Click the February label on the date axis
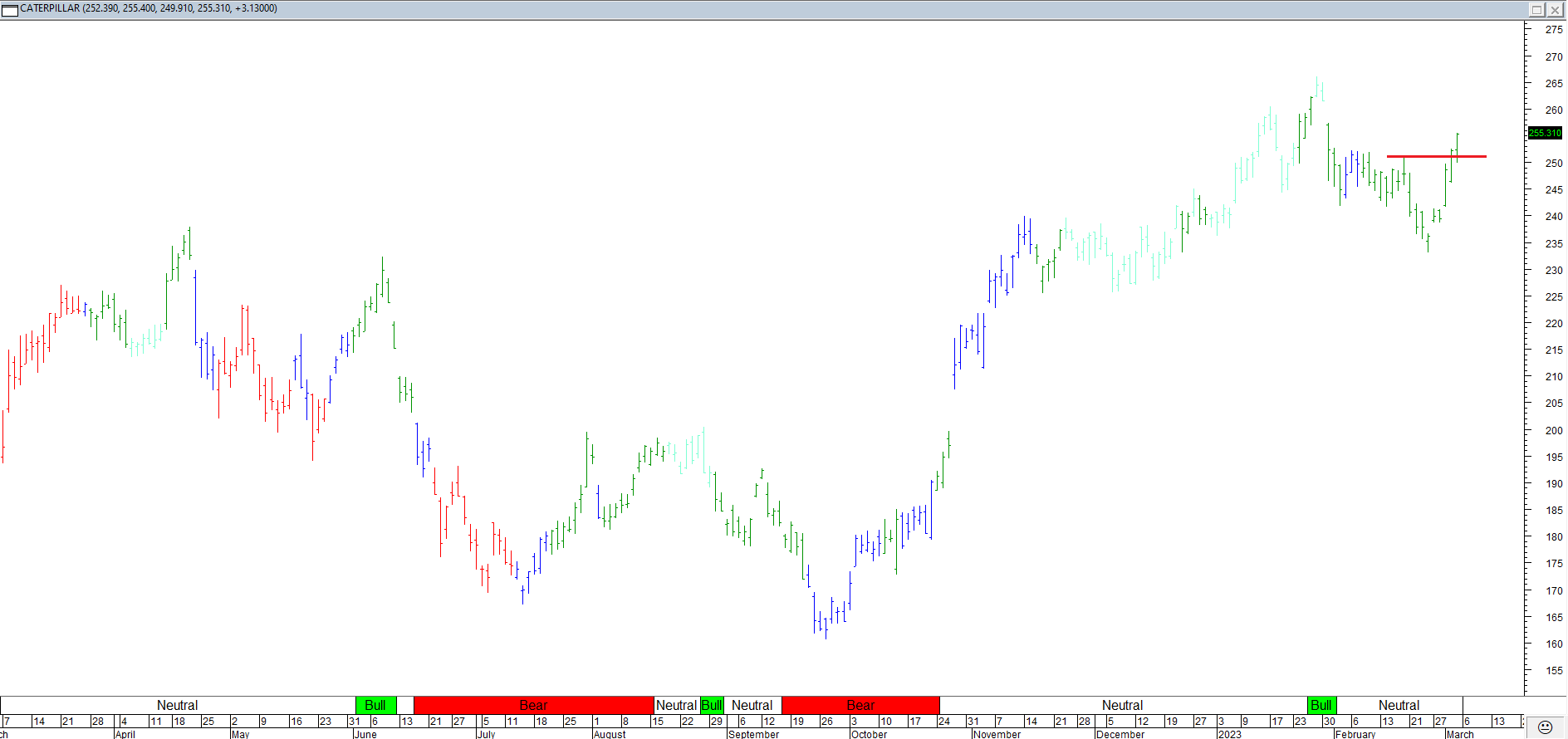The width and height of the screenshot is (1568, 739). pyautogui.click(x=1355, y=734)
